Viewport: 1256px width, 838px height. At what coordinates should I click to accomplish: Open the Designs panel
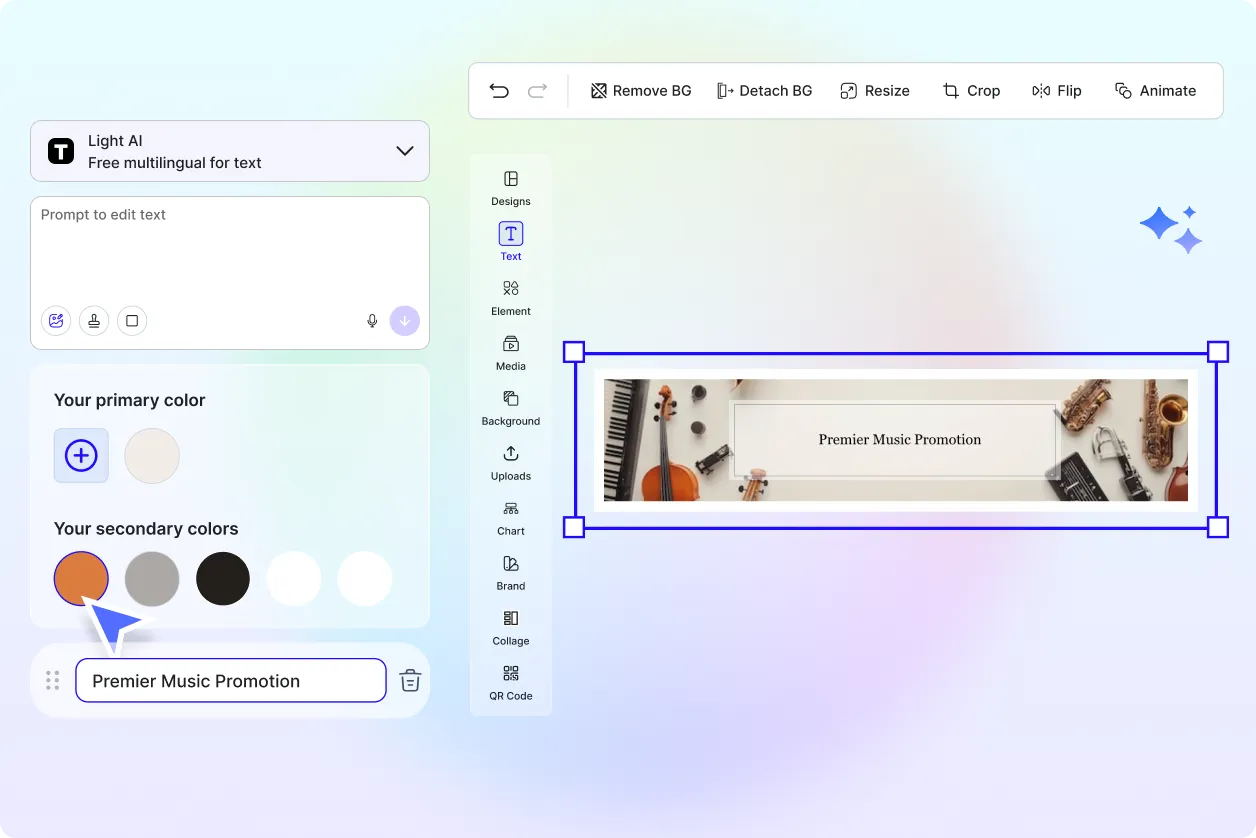tap(511, 188)
